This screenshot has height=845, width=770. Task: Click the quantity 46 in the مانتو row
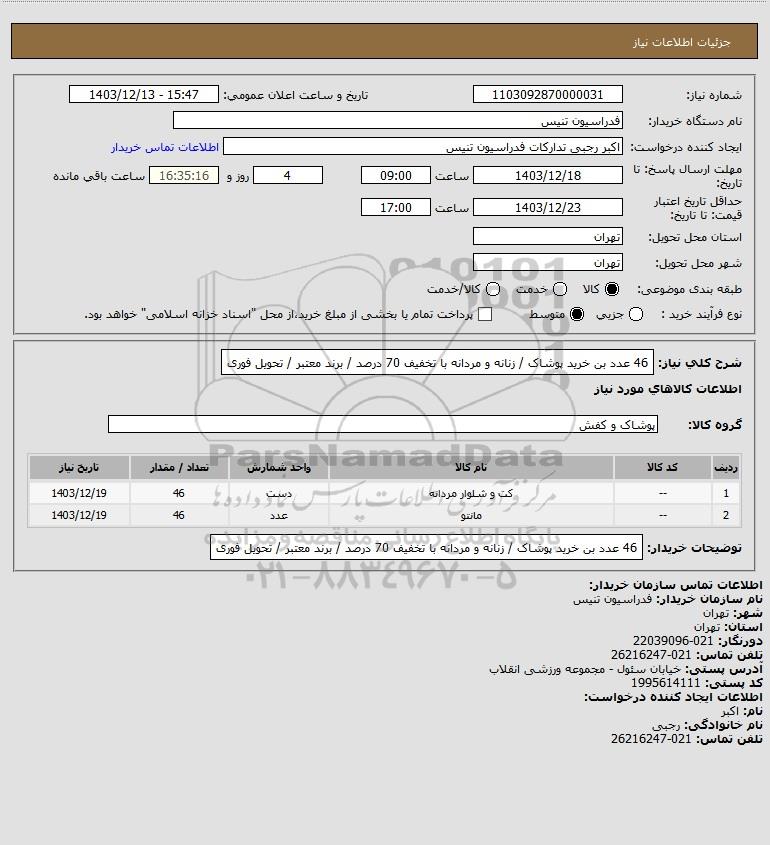point(179,515)
